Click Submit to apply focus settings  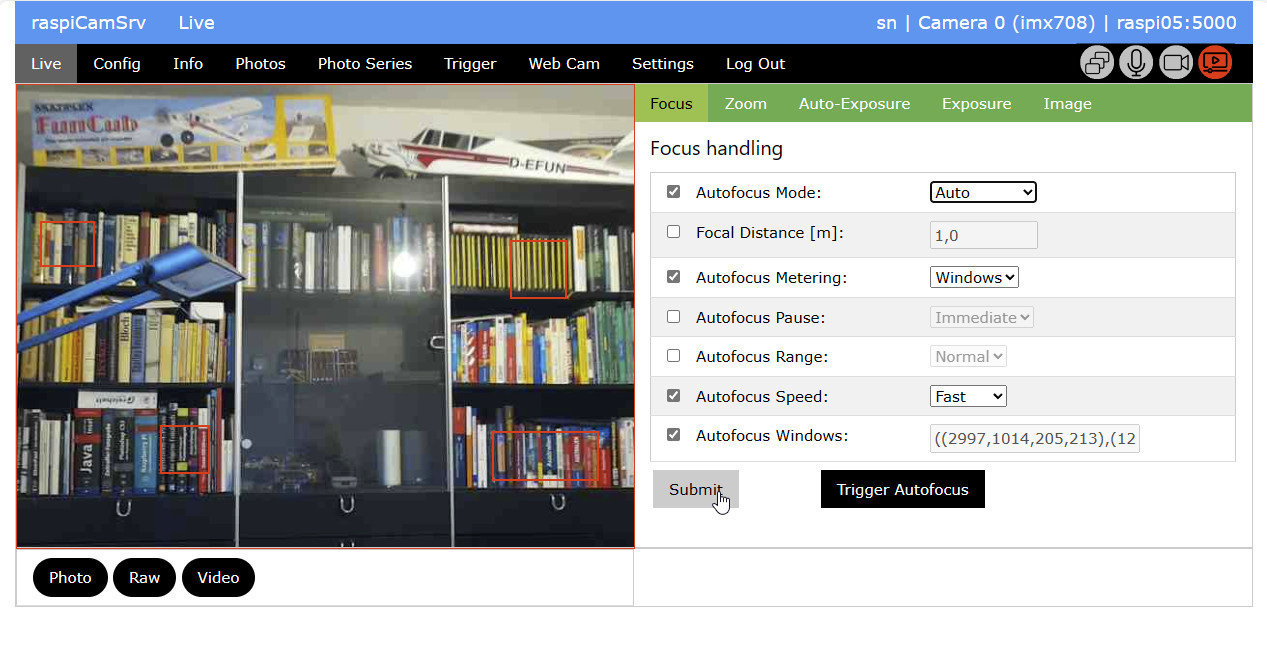pos(695,489)
